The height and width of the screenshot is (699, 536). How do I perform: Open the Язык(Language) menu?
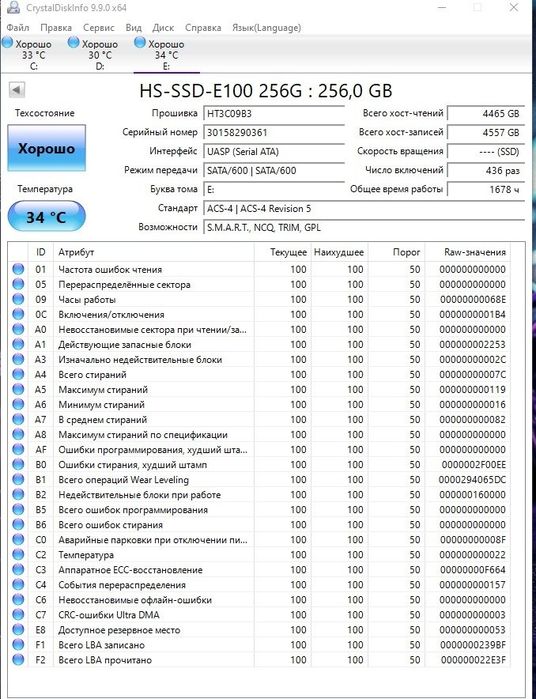pos(267,28)
